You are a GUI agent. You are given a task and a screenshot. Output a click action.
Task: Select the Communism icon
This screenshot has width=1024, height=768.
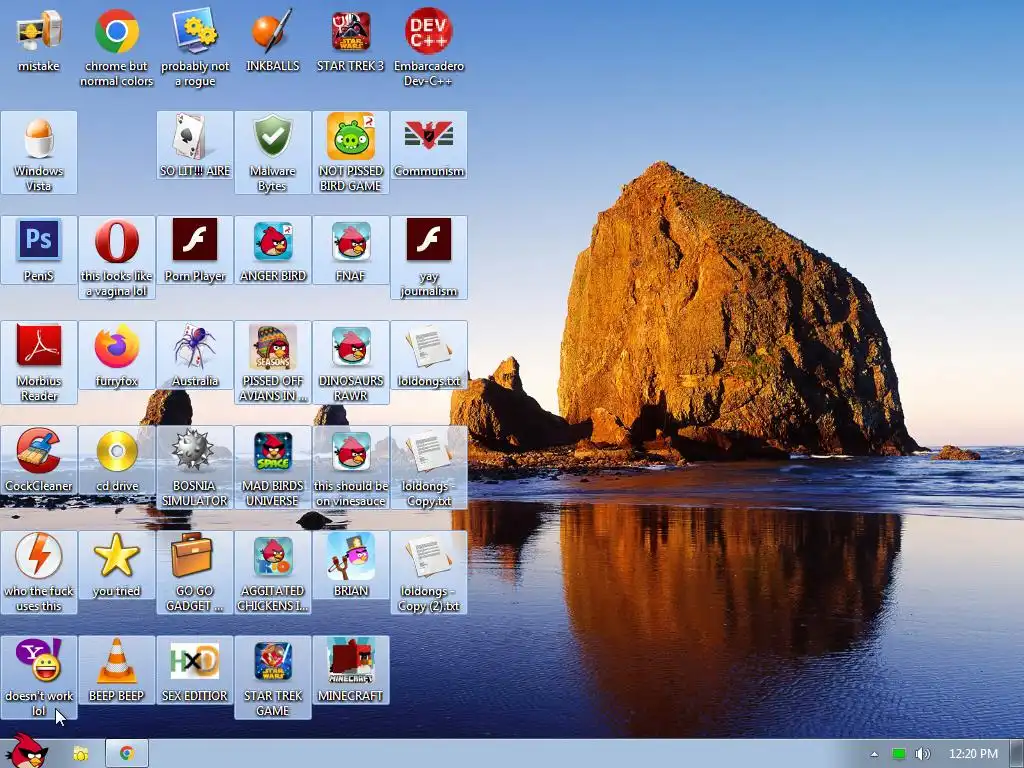pos(428,136)
